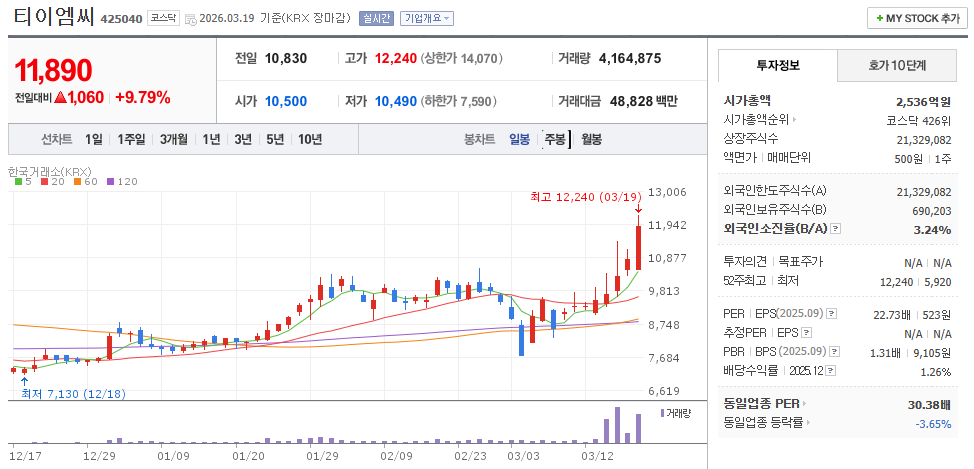Click the 코스닥 market badge
Viewport: 974px width, 469px height.
pyautogui.click(x=163, y=19)
